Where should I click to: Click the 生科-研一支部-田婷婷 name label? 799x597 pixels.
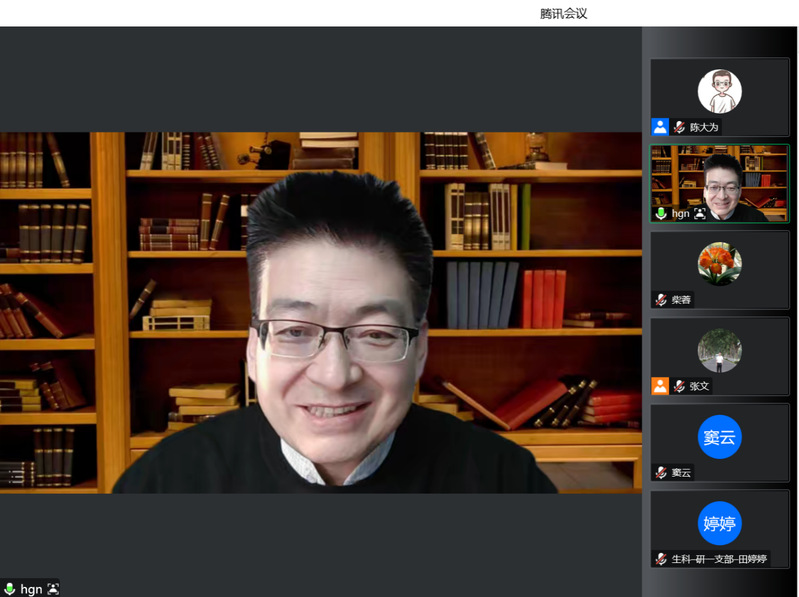pos(718,558)
